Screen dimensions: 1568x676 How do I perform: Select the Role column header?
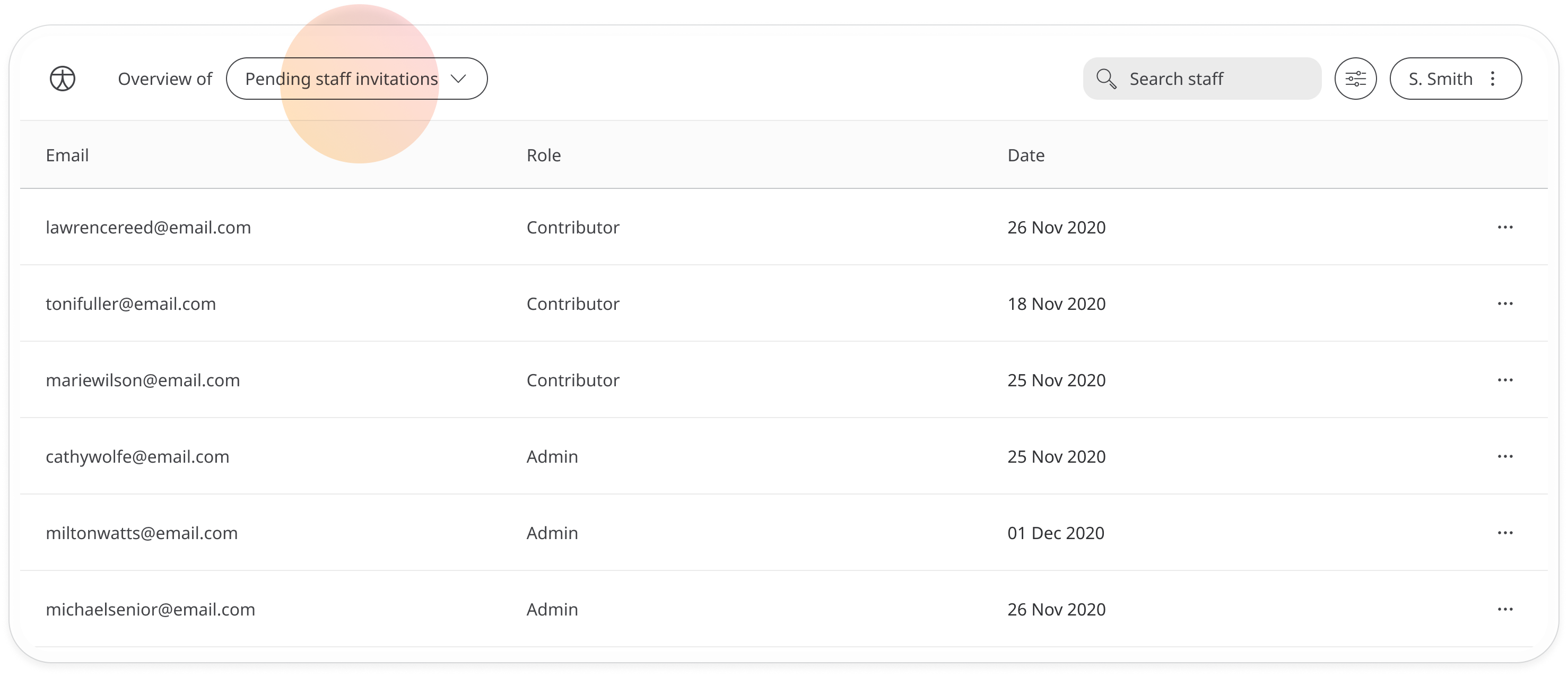pyautogui.click(x=543, y=155)
